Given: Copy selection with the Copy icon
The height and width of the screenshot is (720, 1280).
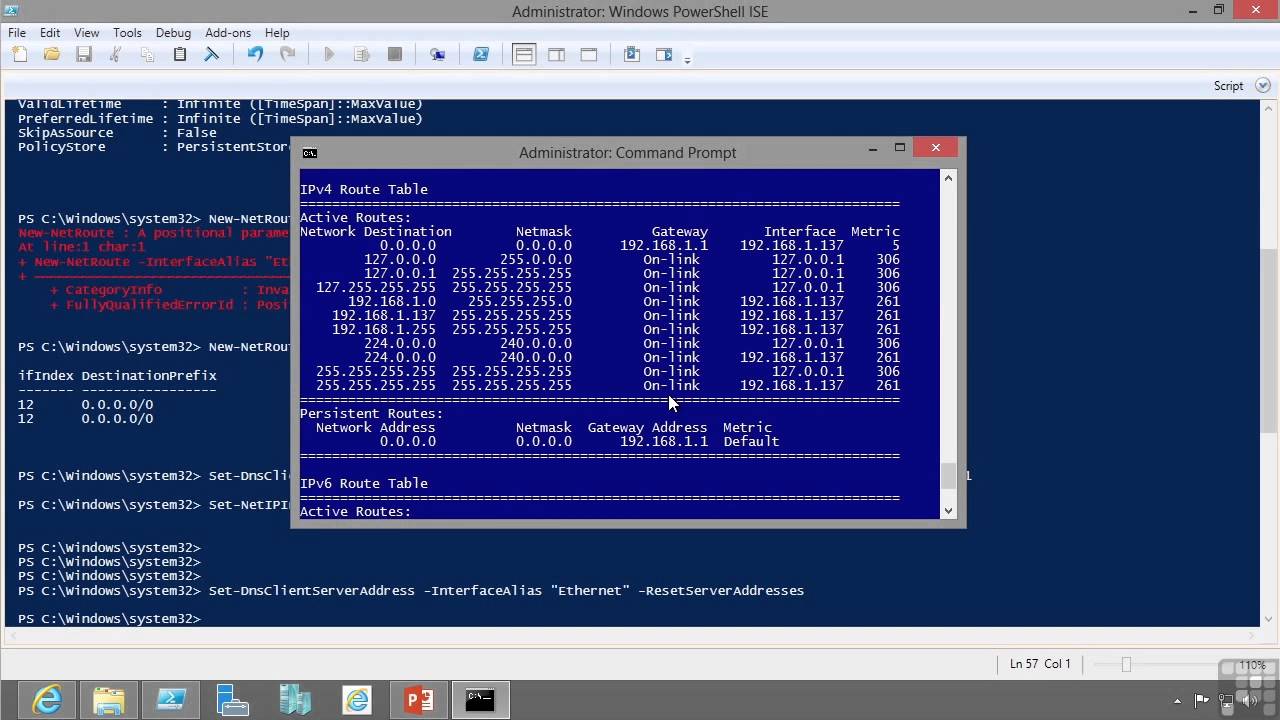Looking at the screenshot, I should tap(148, 55).
